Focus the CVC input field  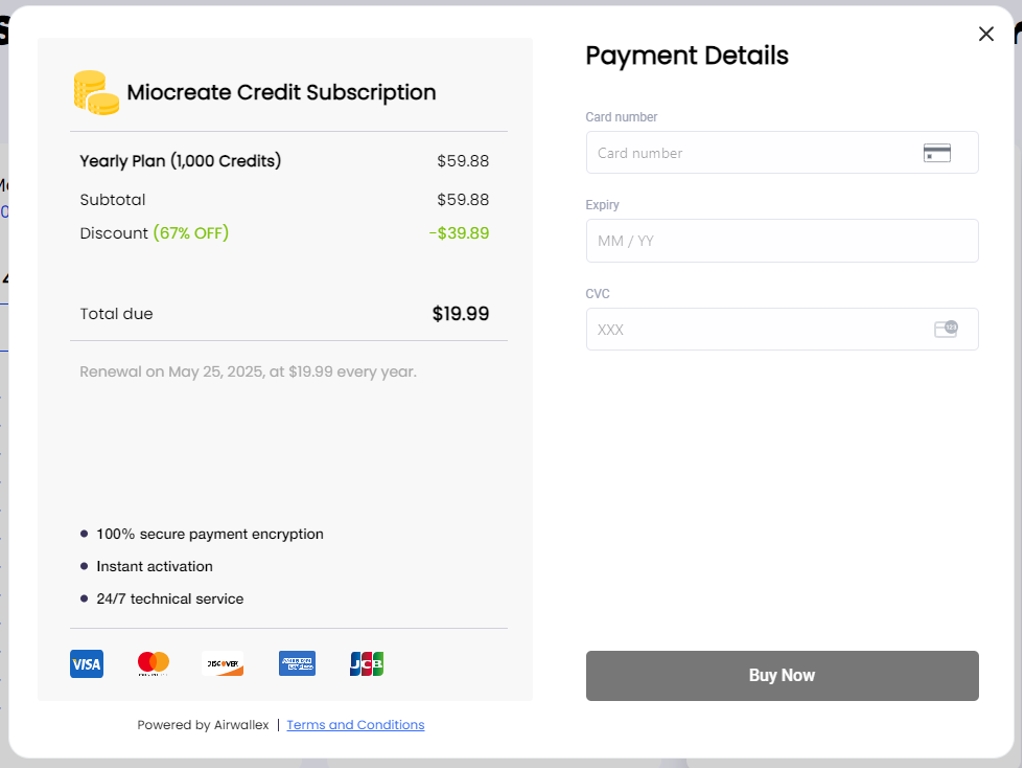coord(781,329)
